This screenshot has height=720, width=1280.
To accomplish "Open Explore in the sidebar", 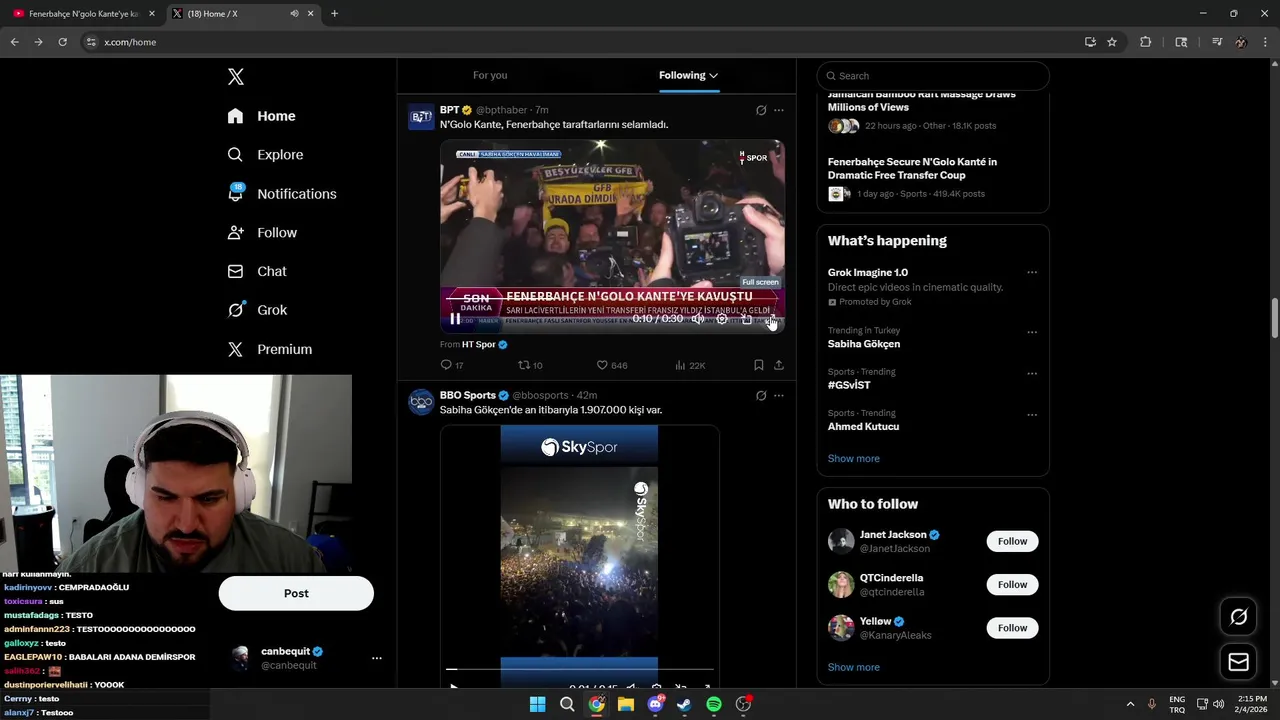I will pos(266,155).
